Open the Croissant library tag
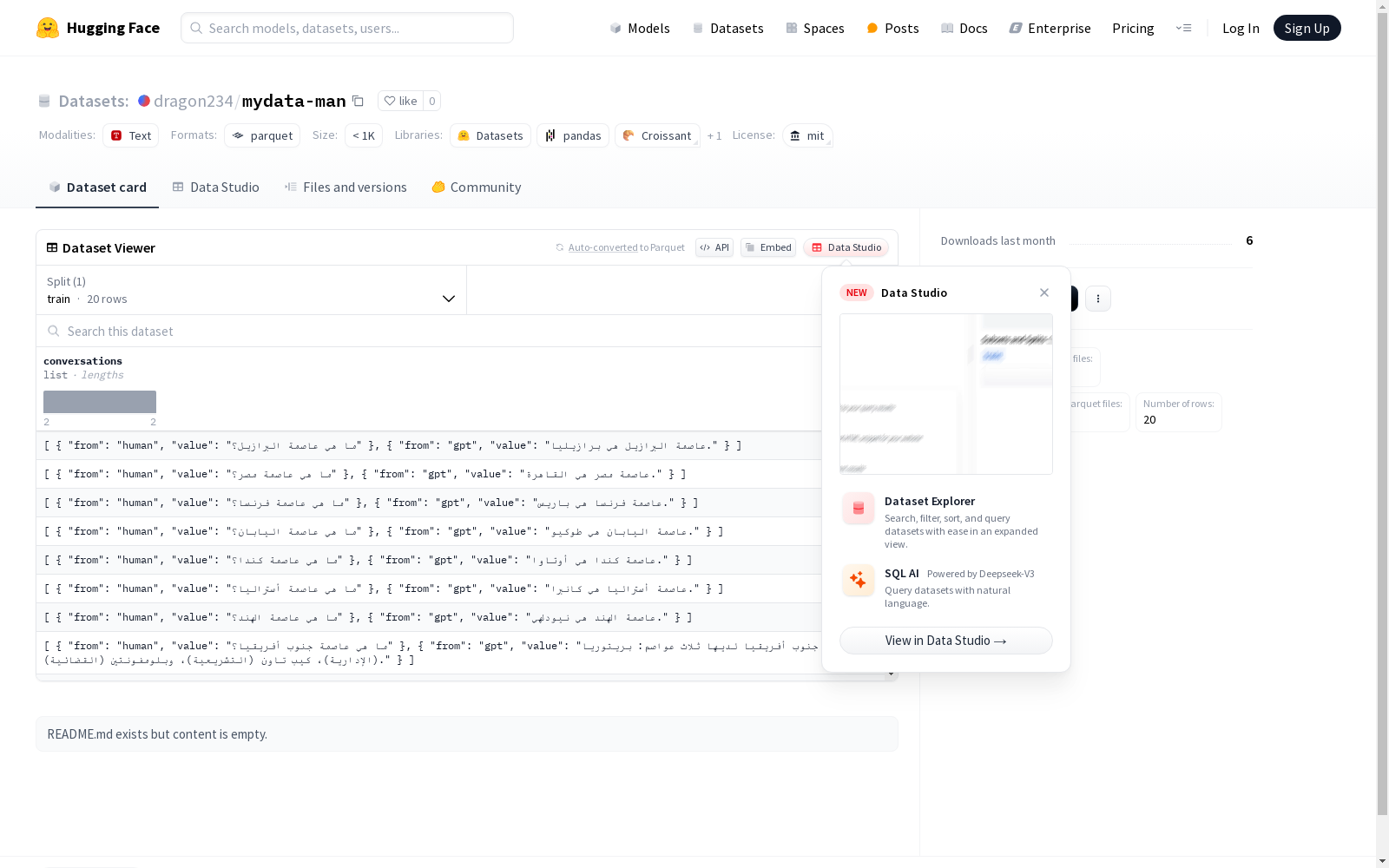Viewport: 1389px width, 868px height. pyautogui.click(x=657, y=135)
